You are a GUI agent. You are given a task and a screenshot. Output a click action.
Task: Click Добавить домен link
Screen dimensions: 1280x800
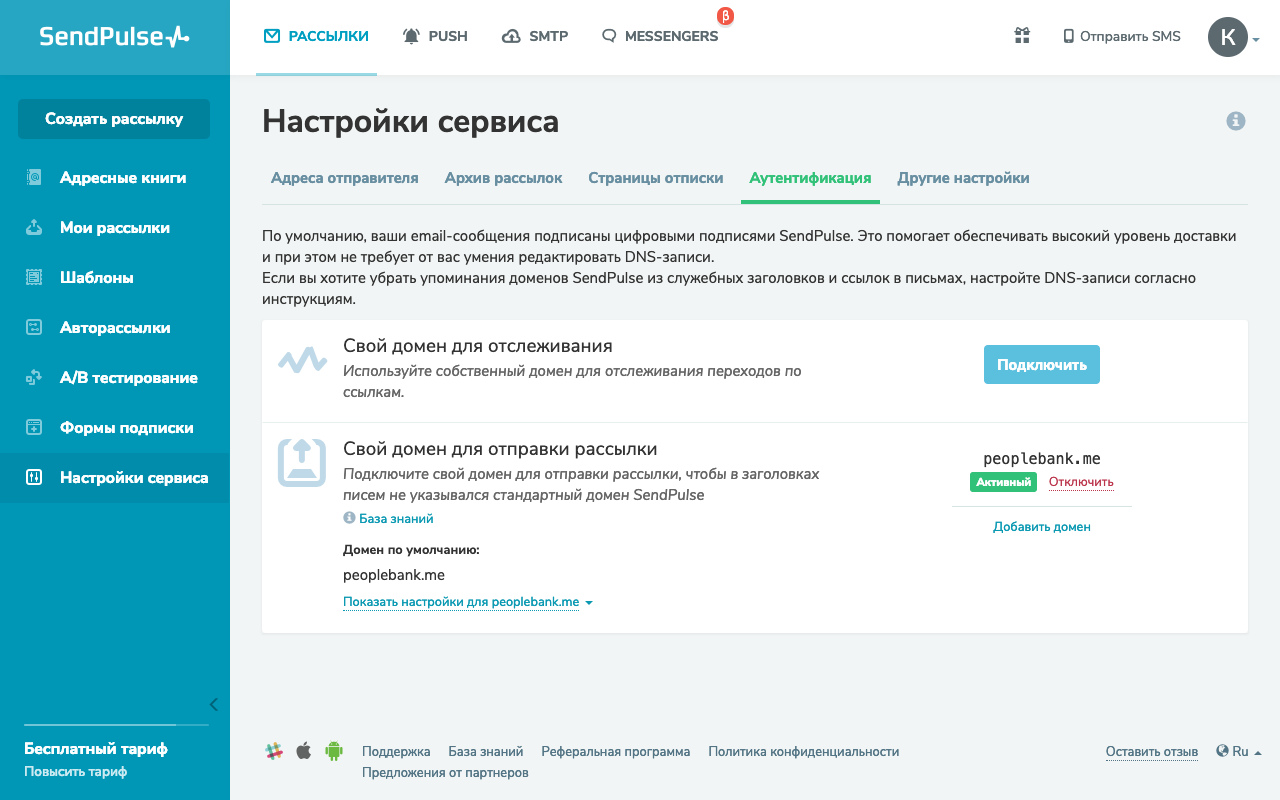point(1041,527)
